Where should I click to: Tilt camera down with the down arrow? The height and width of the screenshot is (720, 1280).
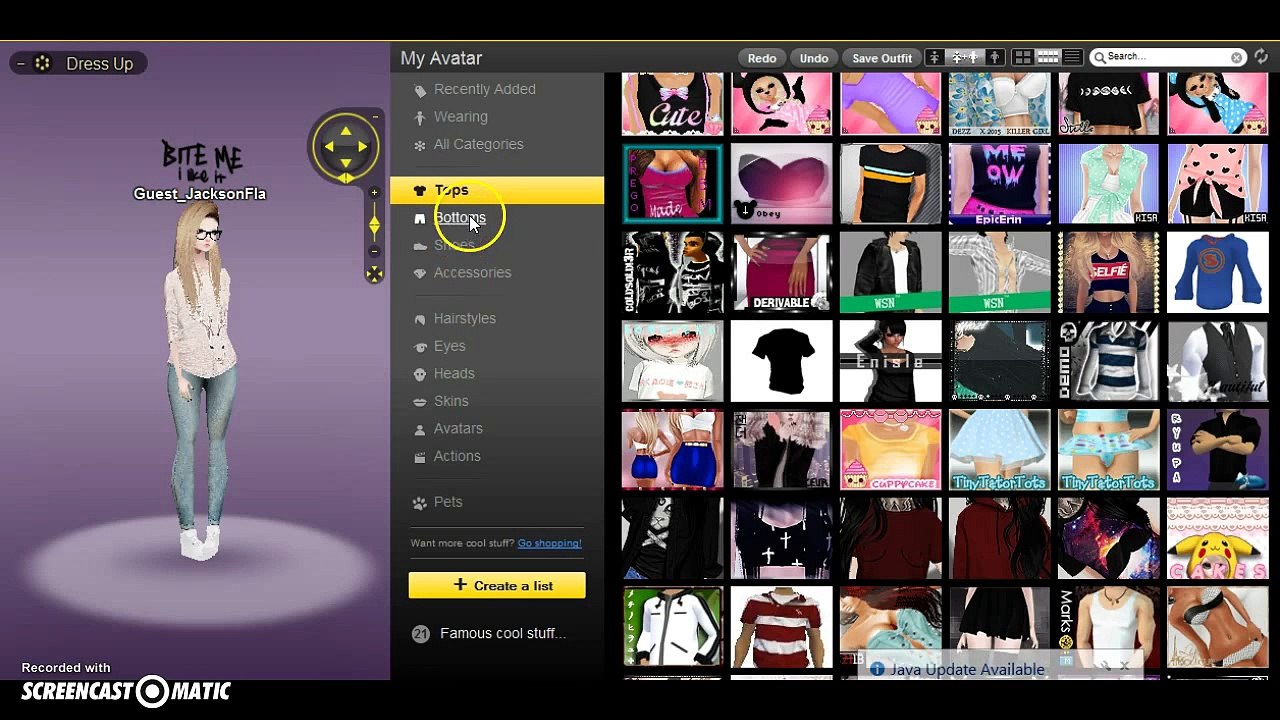(x=345, y=163)
